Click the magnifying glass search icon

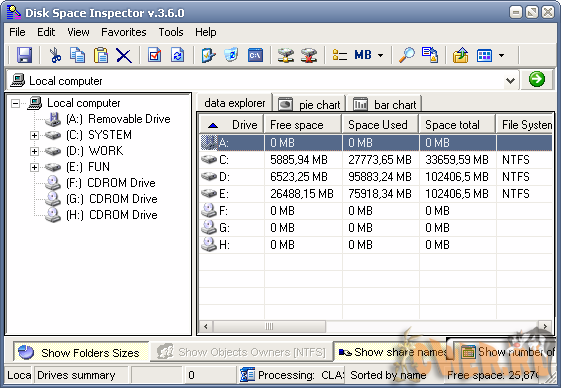pos(407,55)
